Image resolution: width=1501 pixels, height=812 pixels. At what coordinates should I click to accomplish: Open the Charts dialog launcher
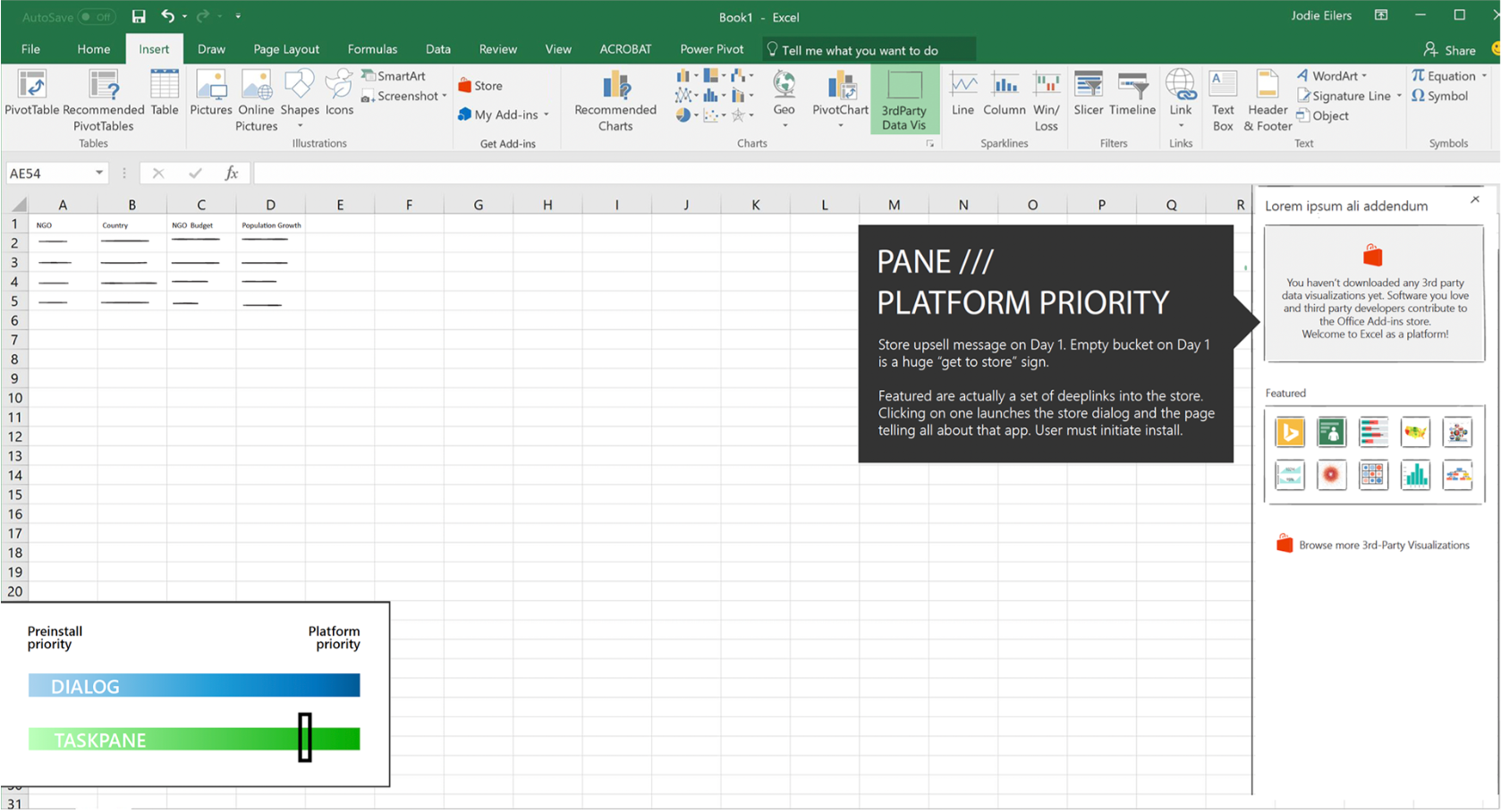[x=930, y=143]
